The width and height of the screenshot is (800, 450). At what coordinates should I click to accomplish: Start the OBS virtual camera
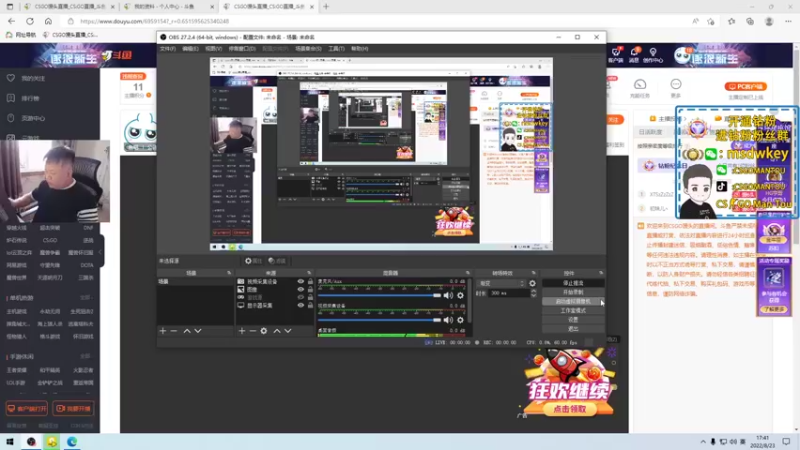click(x=573, y=302)
